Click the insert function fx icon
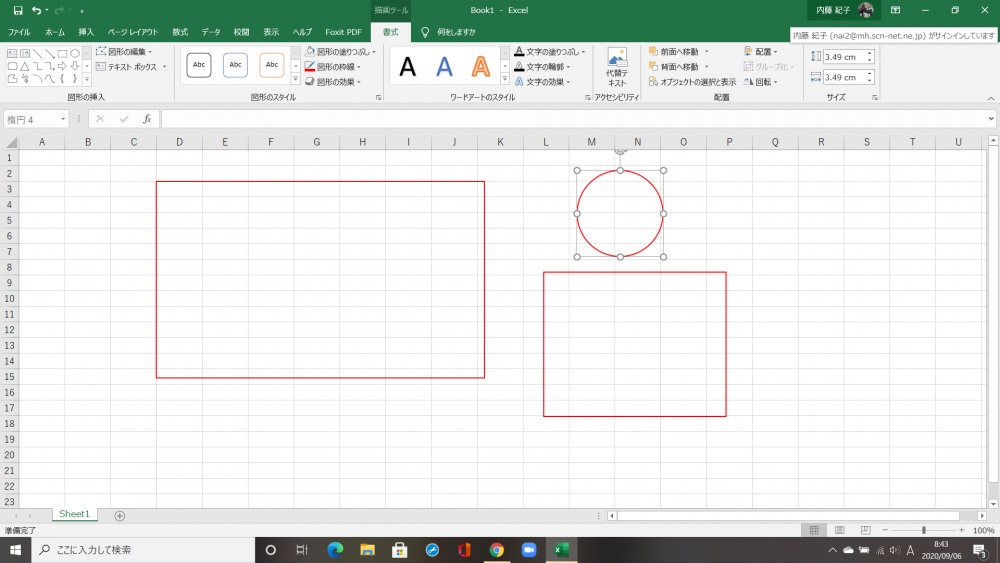The image size is (1000, 563). (147, 119)
